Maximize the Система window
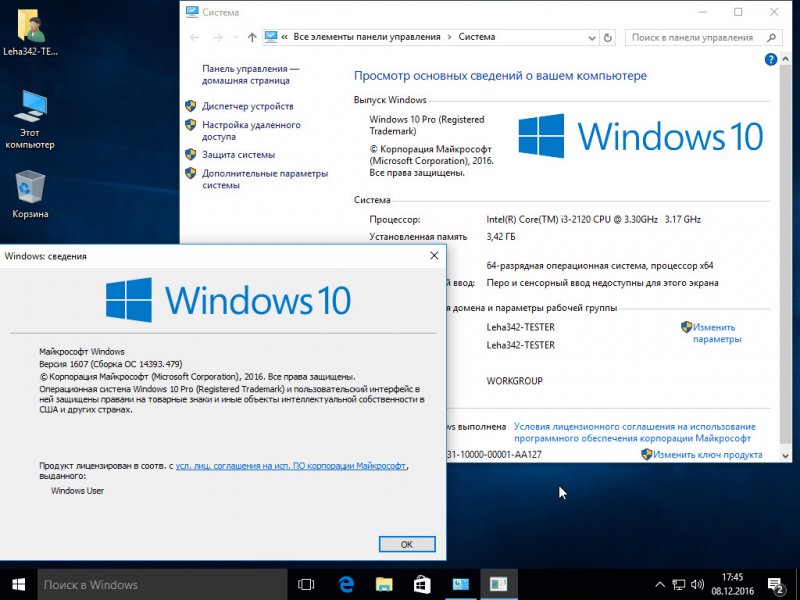The width and height of the screenshot is (800, 600). coord(738,12)
